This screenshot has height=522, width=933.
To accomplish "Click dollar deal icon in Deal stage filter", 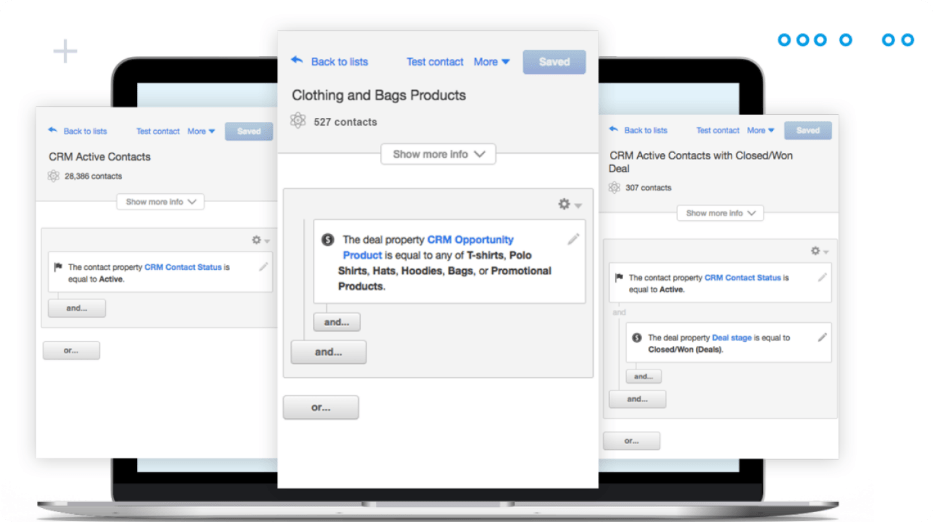I will 637,337.
